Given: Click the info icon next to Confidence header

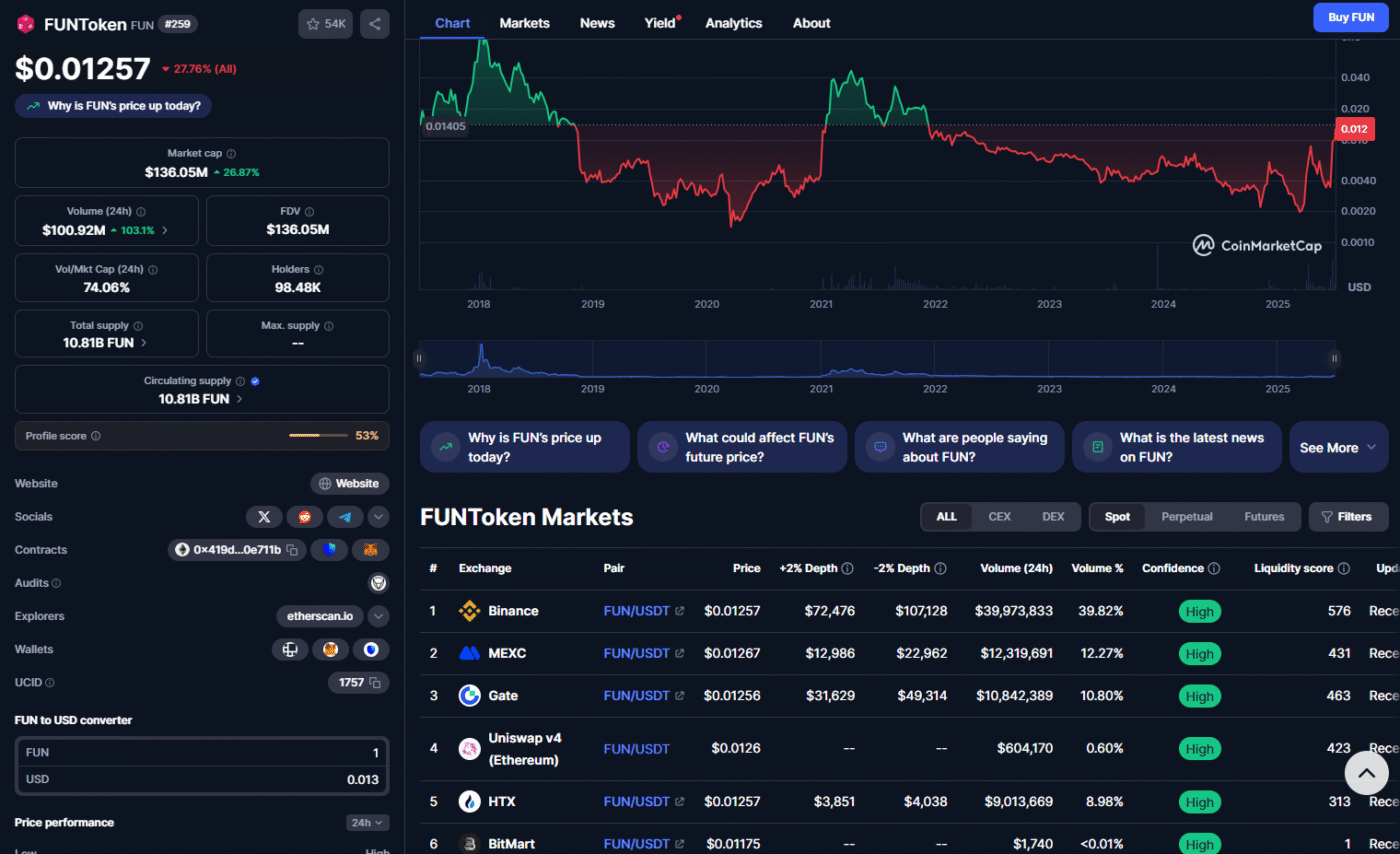Looking at the screenshot, I should tap(1214, 568).
